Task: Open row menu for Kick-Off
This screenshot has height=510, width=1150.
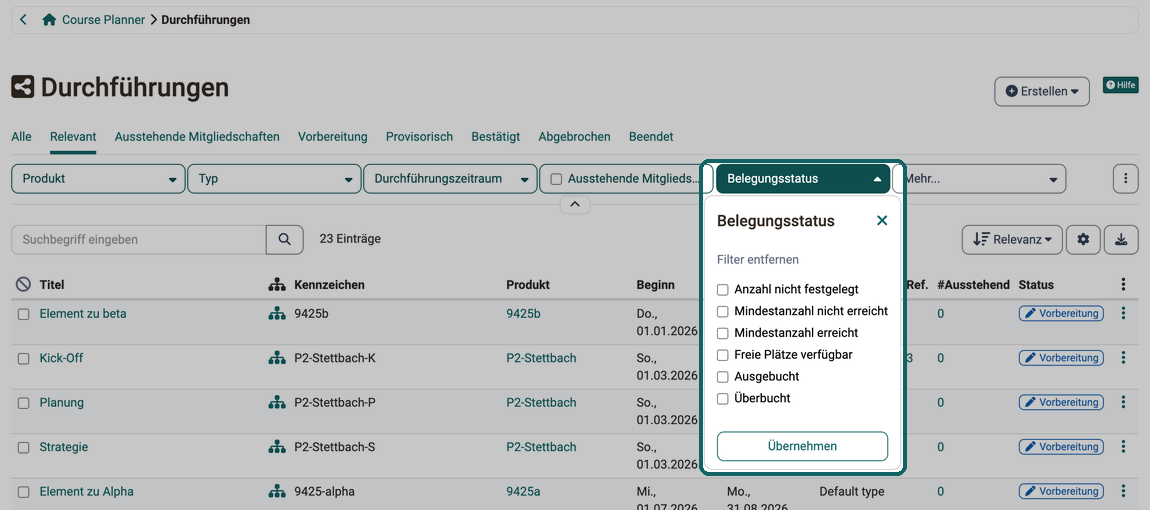Action: [1123, 358]
